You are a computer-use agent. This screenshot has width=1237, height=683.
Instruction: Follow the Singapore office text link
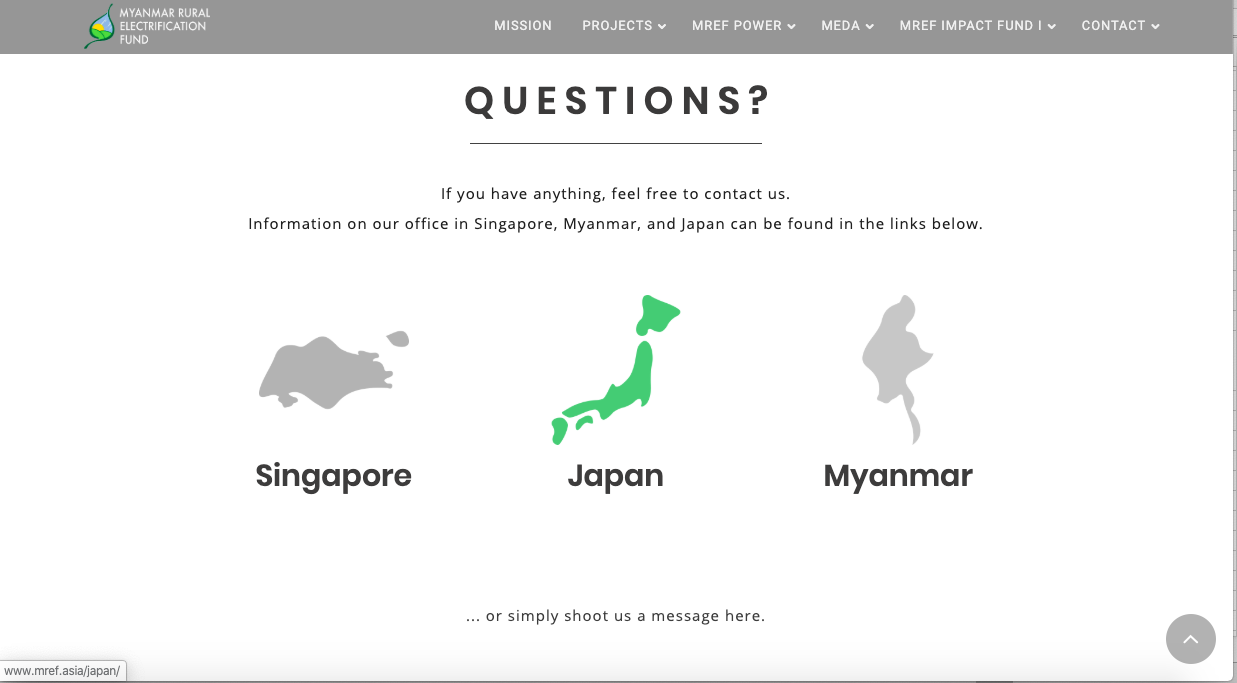333,475
